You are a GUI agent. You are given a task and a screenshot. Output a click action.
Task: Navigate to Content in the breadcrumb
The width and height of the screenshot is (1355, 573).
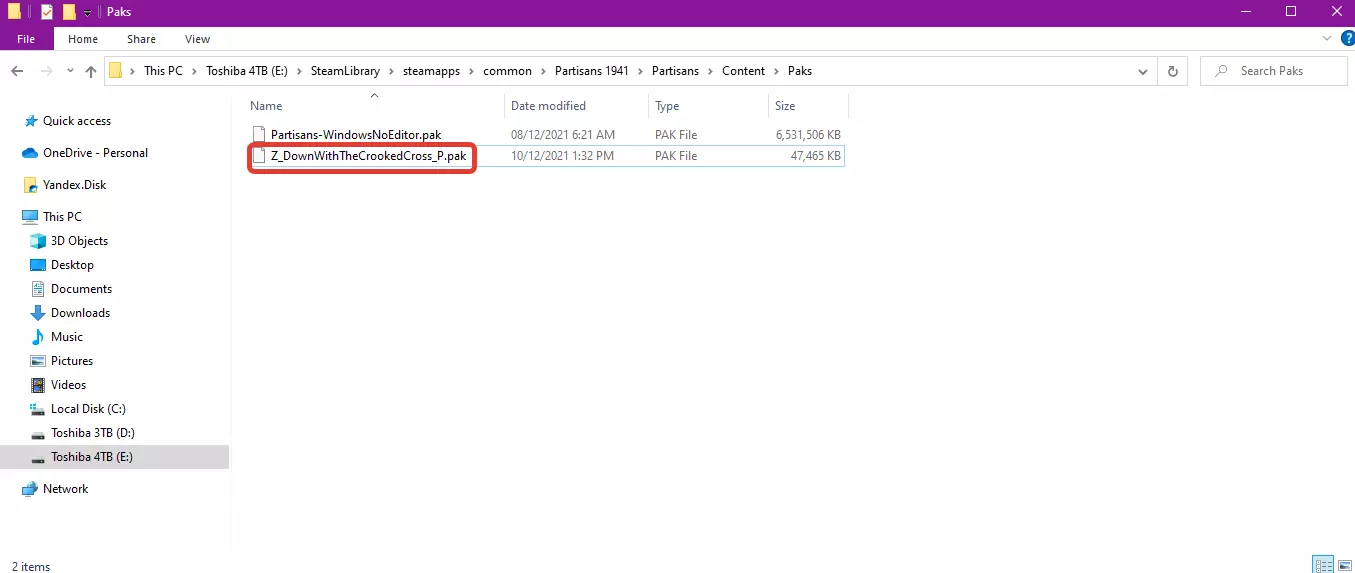743,71
